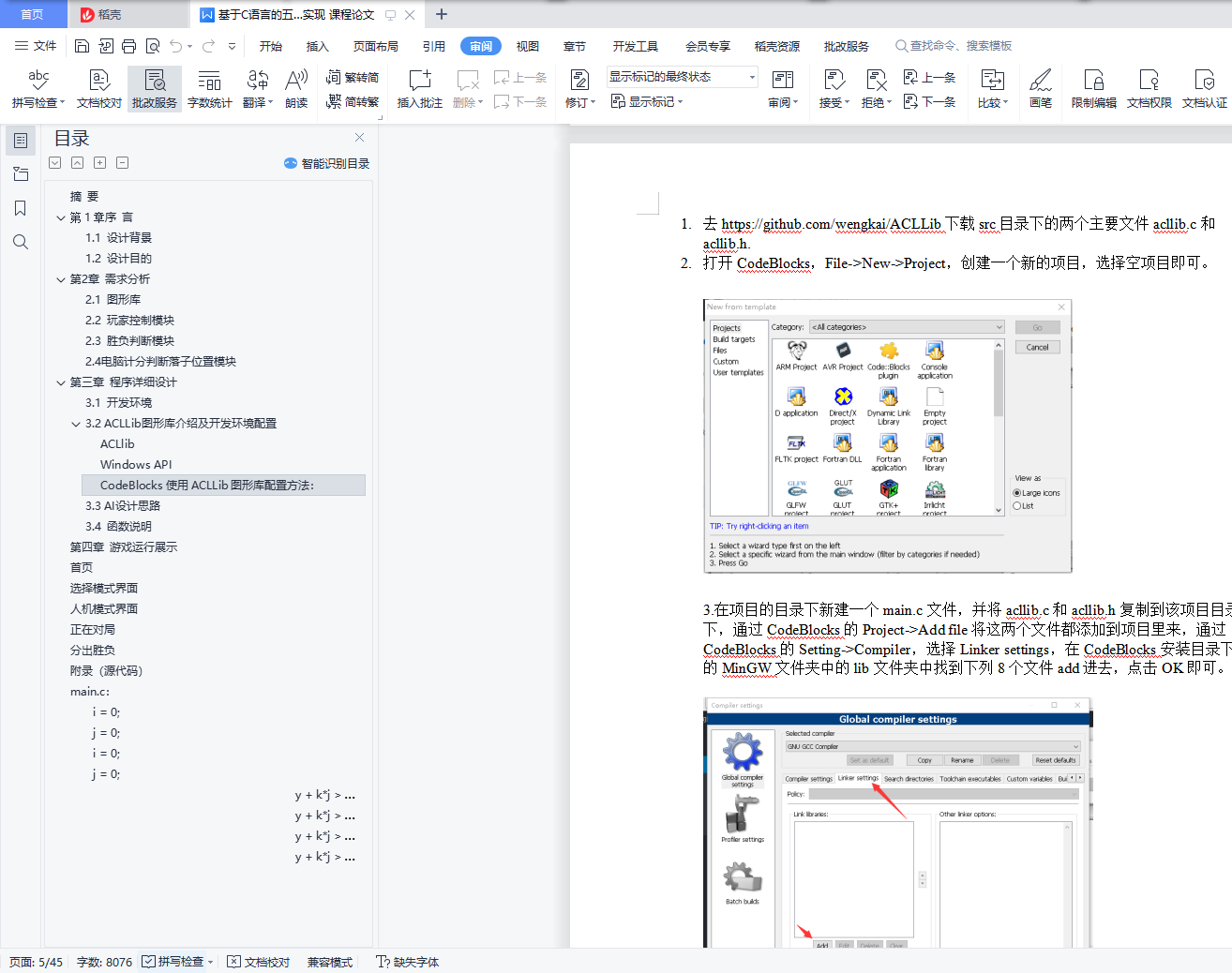The image size is (1232, 973).
Task: Click the word count 字数: 8076
Action: click(x=104, y=962)
